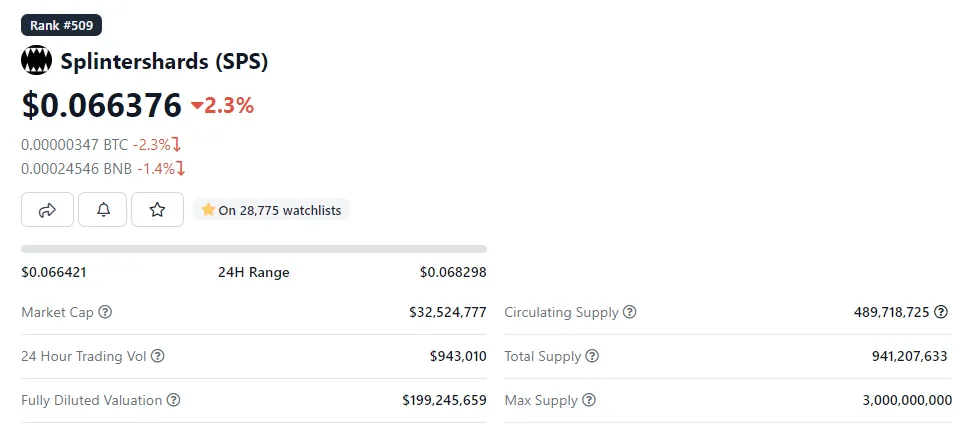The width and height of the screenshot is (971, 438).
Task: Open the 28,775 watchlists badge
Action: [271, 210]
